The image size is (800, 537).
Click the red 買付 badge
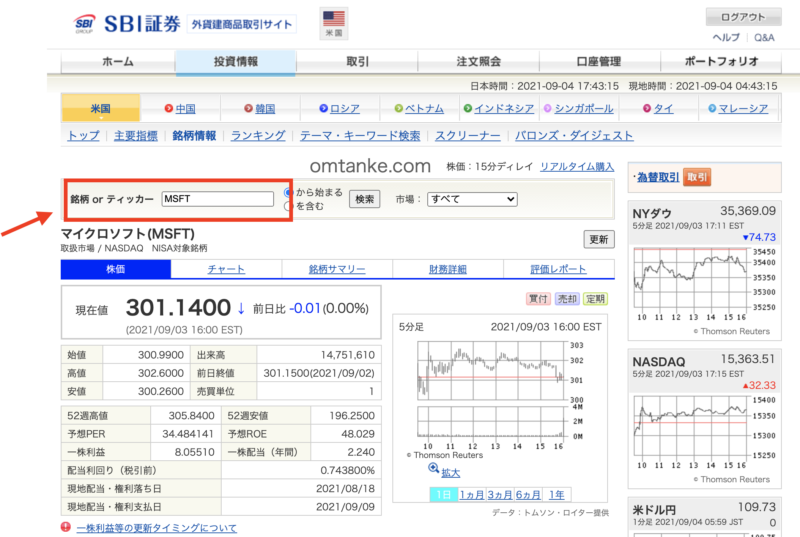click(x=538, y=299)
